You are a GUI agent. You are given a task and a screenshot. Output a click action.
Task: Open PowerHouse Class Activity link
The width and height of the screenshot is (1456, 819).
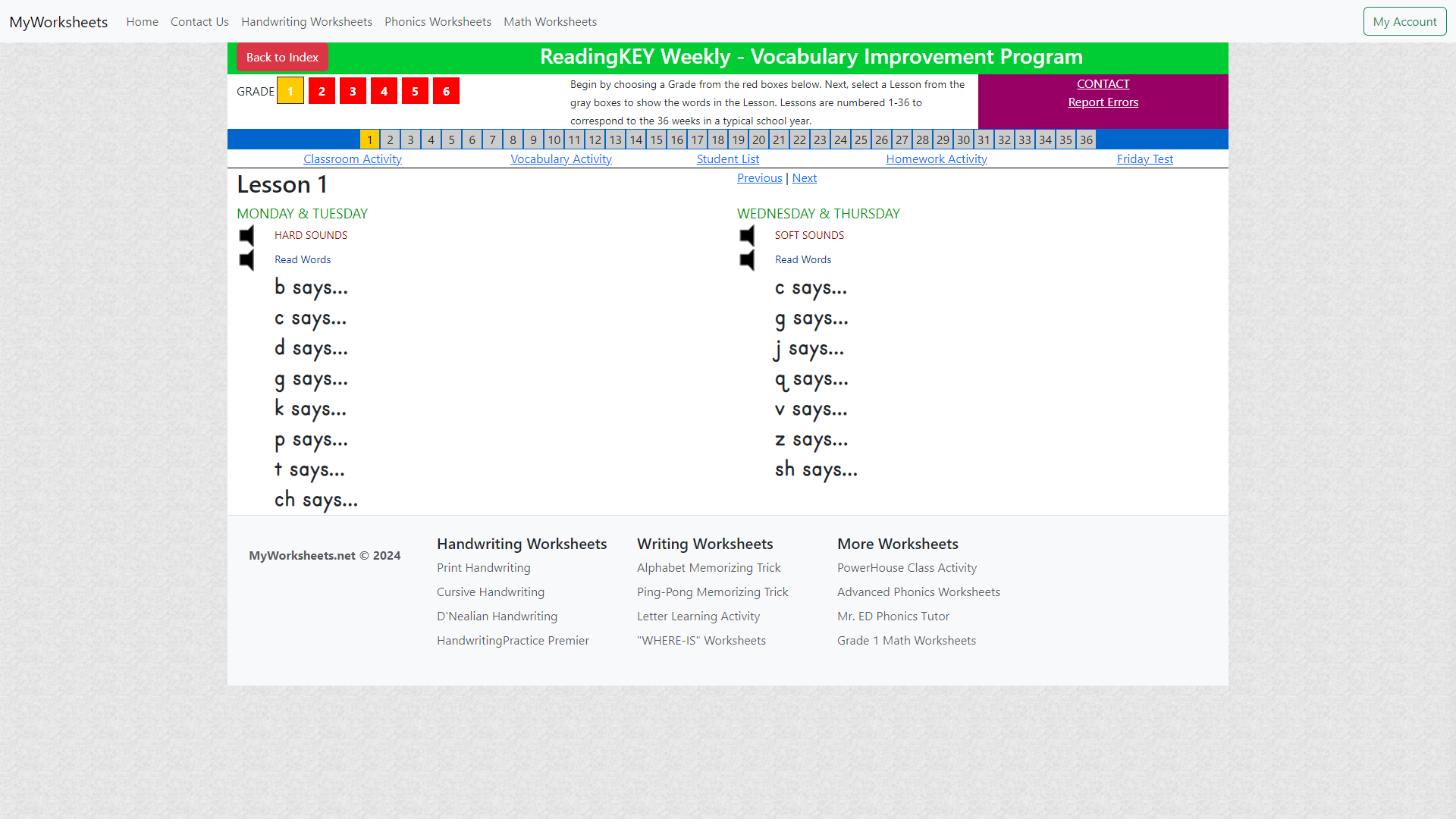pos(907,568)
